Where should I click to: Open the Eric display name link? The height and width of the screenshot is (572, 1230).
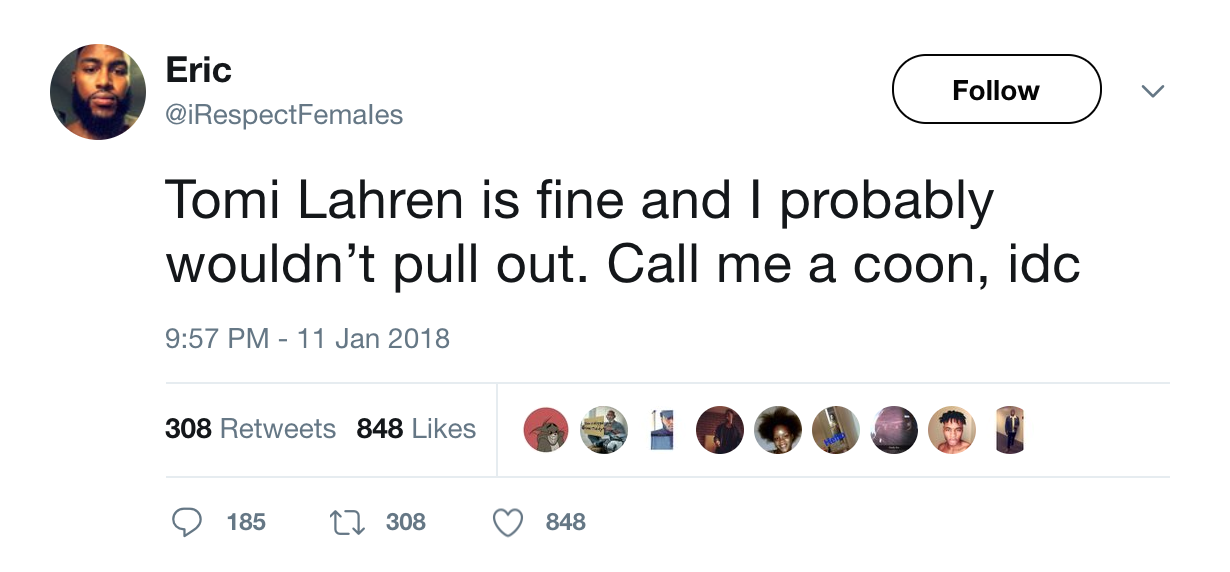pyautogui.click(x=198, y=70)
